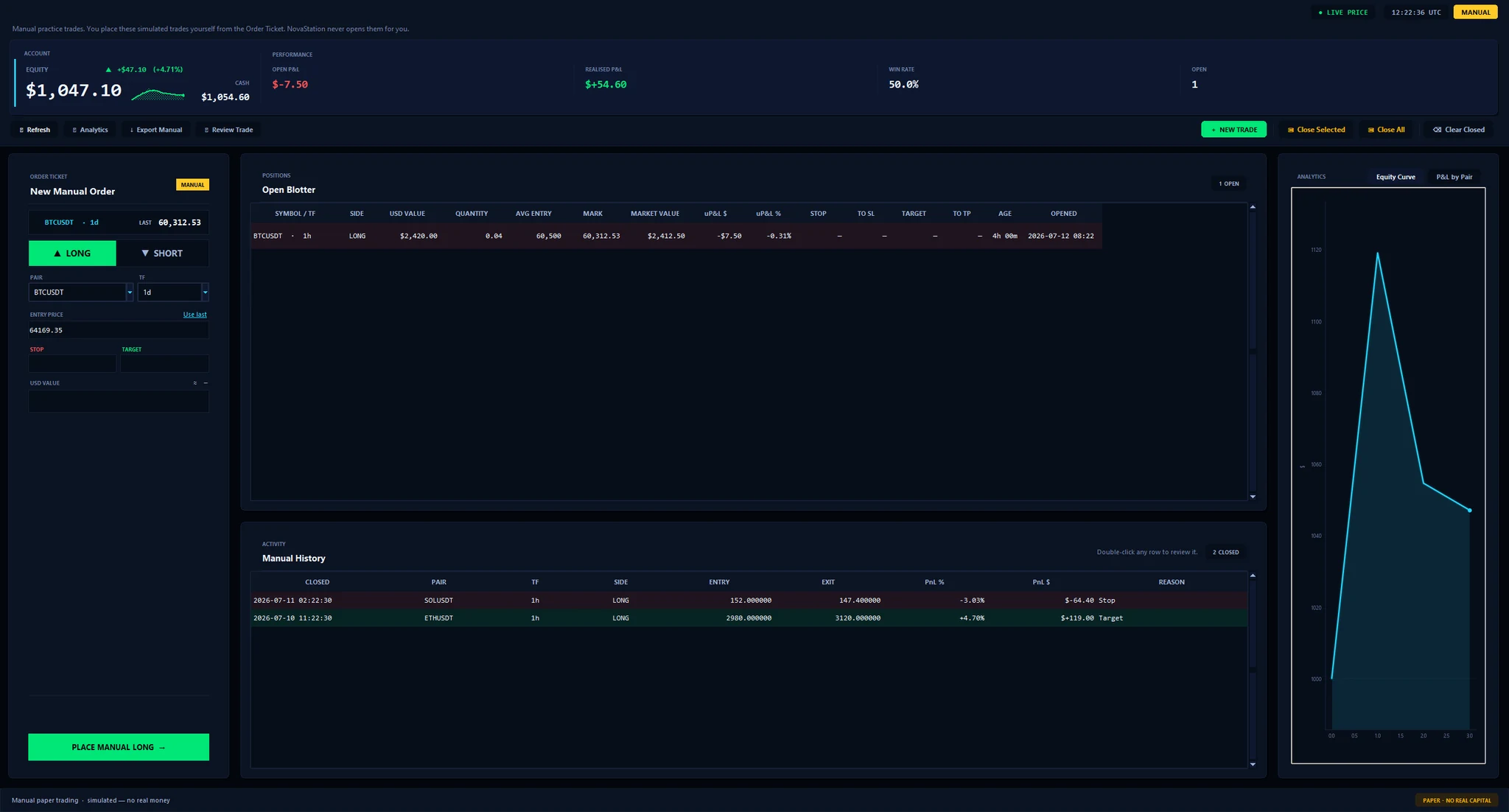Sort by the uP&L $ column header

click(715, 214)
